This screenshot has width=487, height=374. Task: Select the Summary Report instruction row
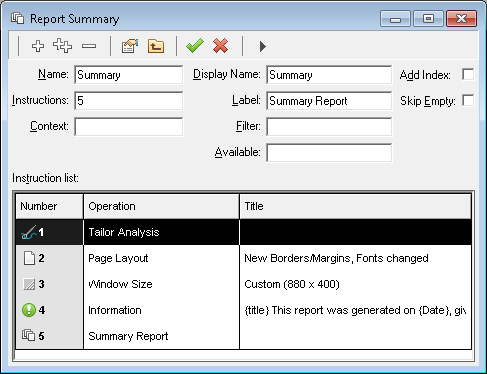(x=243, y=336)
